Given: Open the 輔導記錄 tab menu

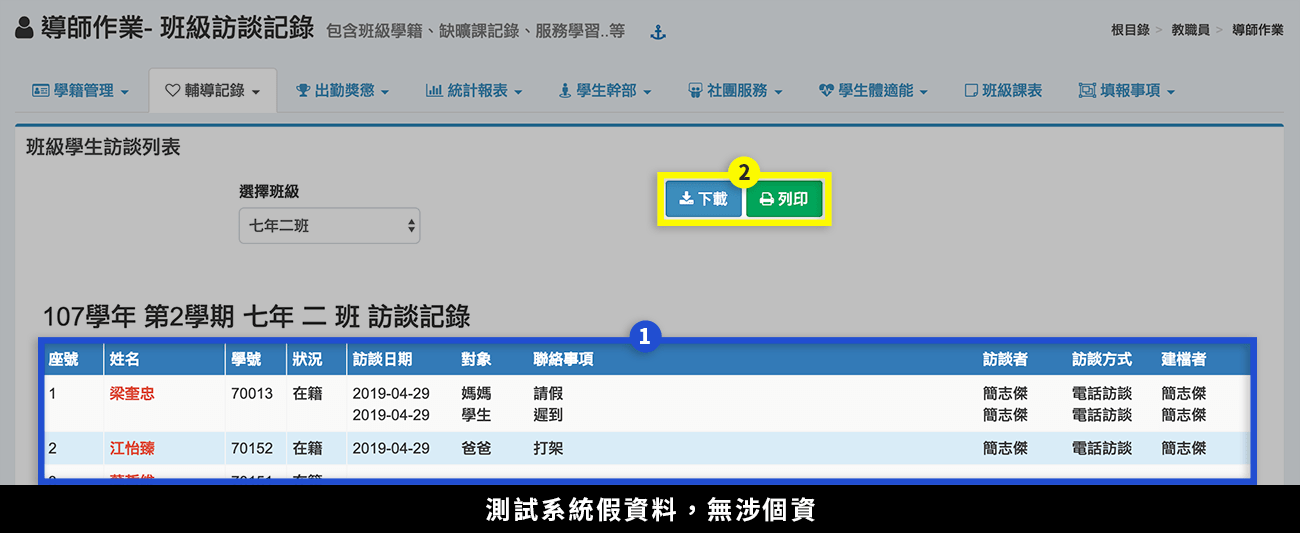Looking at the screenshot, I should pyautogui.click(x=212, y=91).
